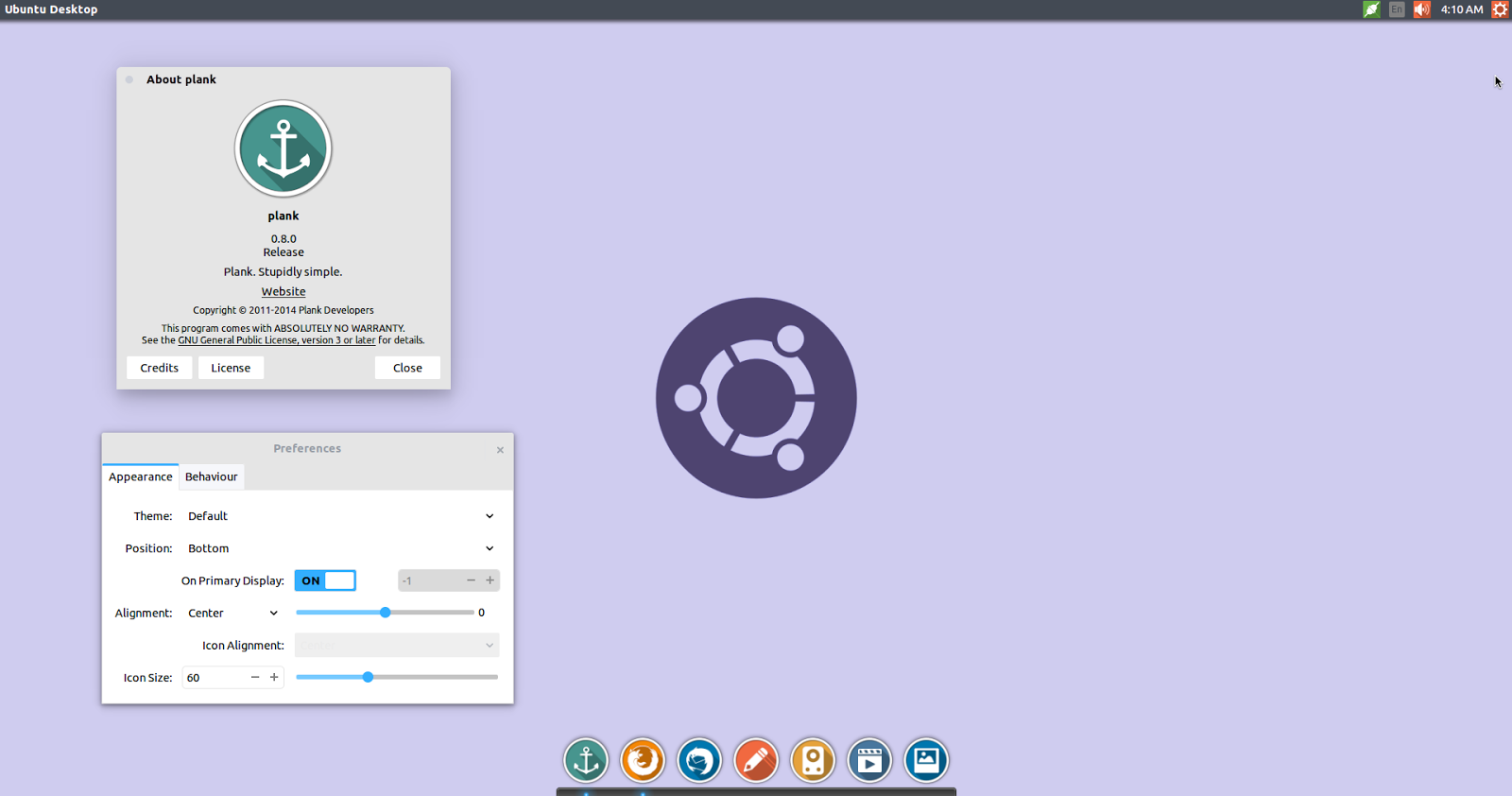Click the large plank logo in About dialog
Viewport: 1512px width, 796px height.
(283, 148)
